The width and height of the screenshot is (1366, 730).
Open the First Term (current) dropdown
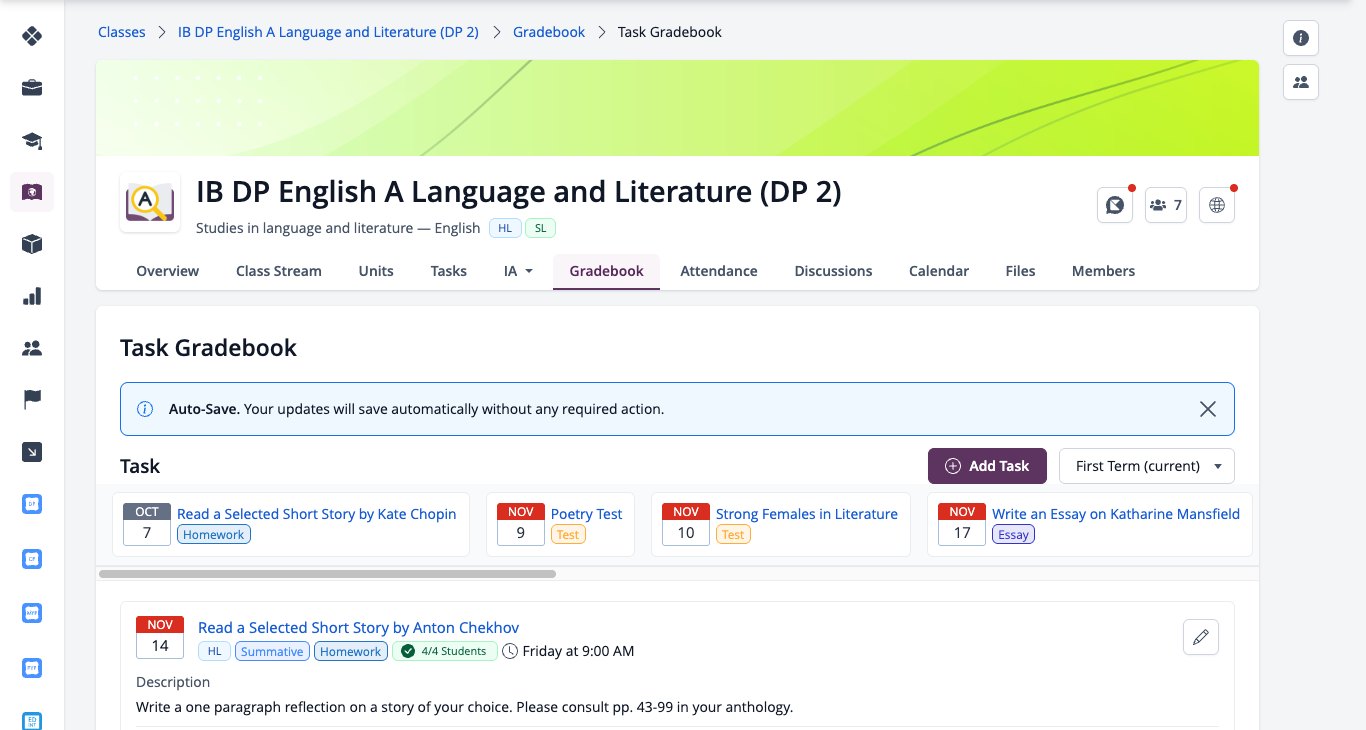[1147, 466]
